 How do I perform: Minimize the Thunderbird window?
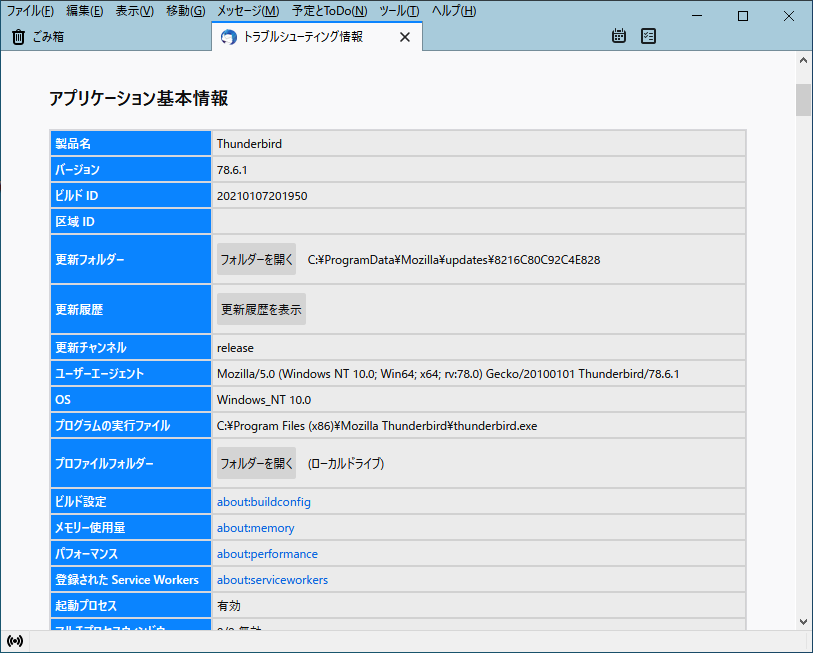(697, 16)
